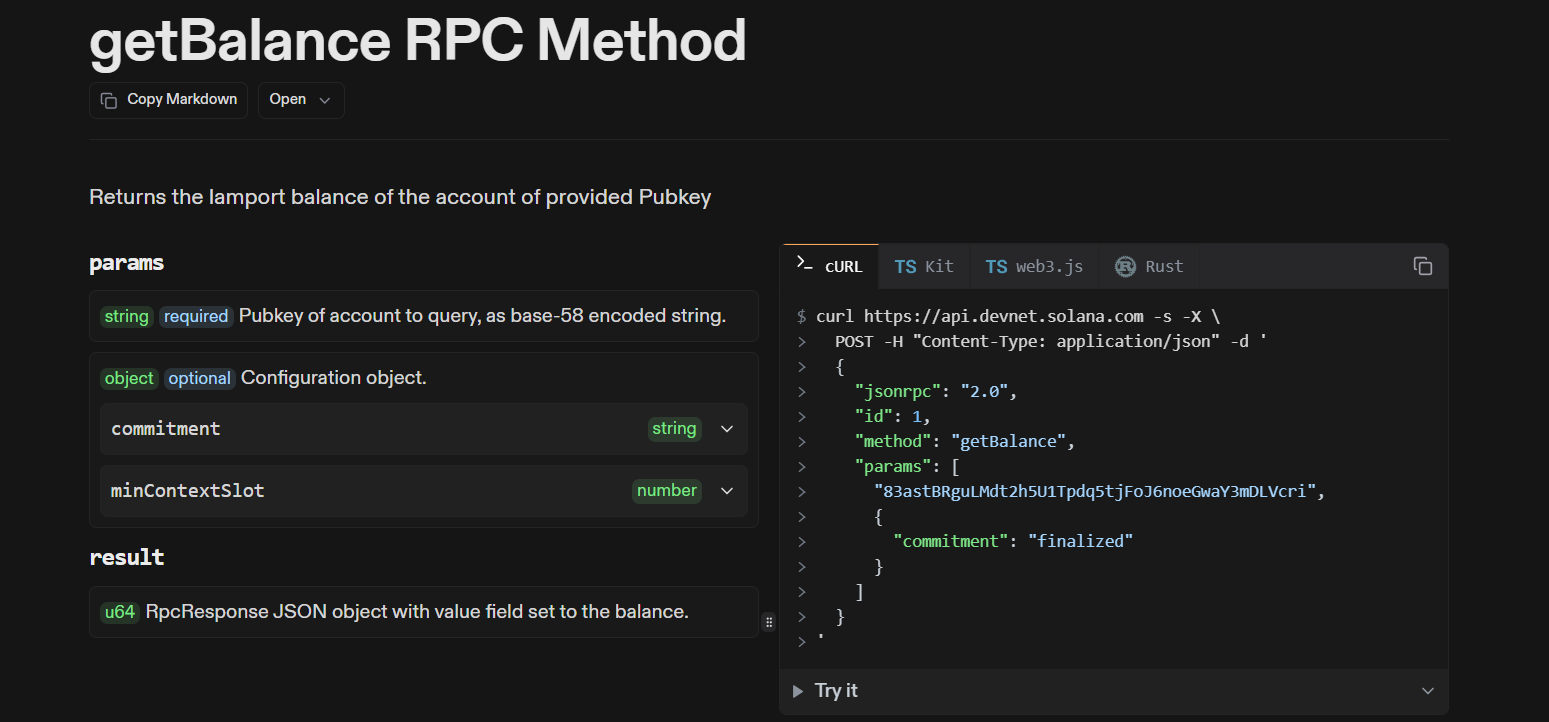Viewport: 1549px width, 722px height.
Task: Click the params section heading
Action: click(x=127, y=263)
